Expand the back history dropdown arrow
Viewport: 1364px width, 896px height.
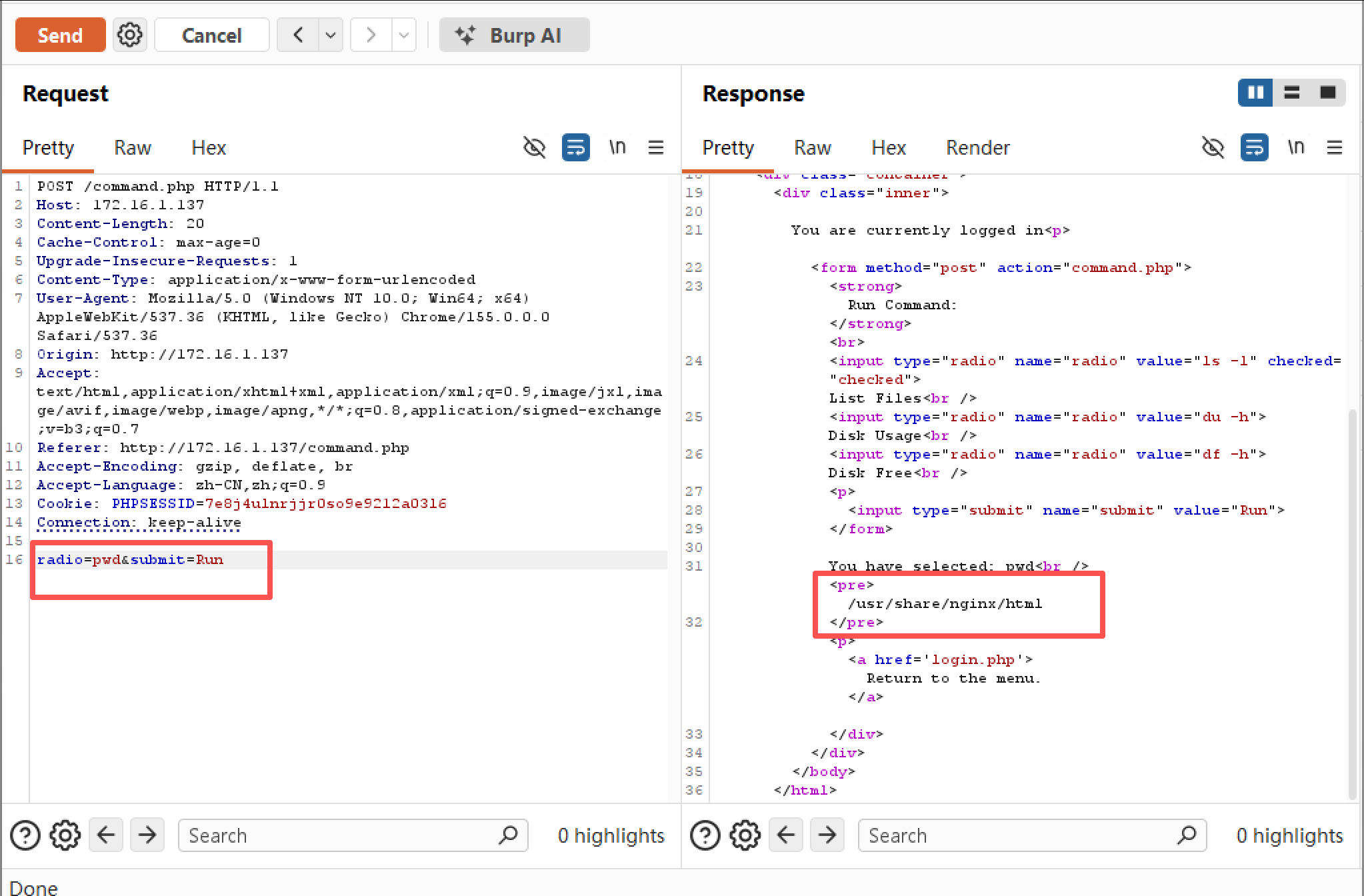pyautogui.click(x=331, y=35)
